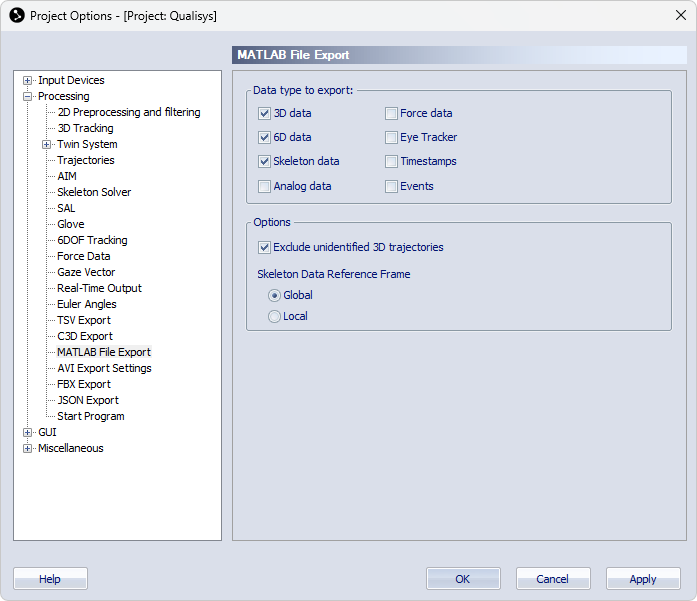The image size is (697, 601).
Task: Select Euler Angles page
Action: point(87,304)
